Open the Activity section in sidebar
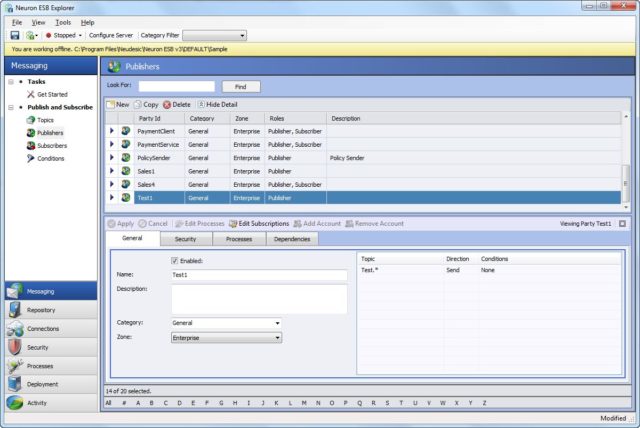Viewport: 640px width, 428px height. click(51, 403)
